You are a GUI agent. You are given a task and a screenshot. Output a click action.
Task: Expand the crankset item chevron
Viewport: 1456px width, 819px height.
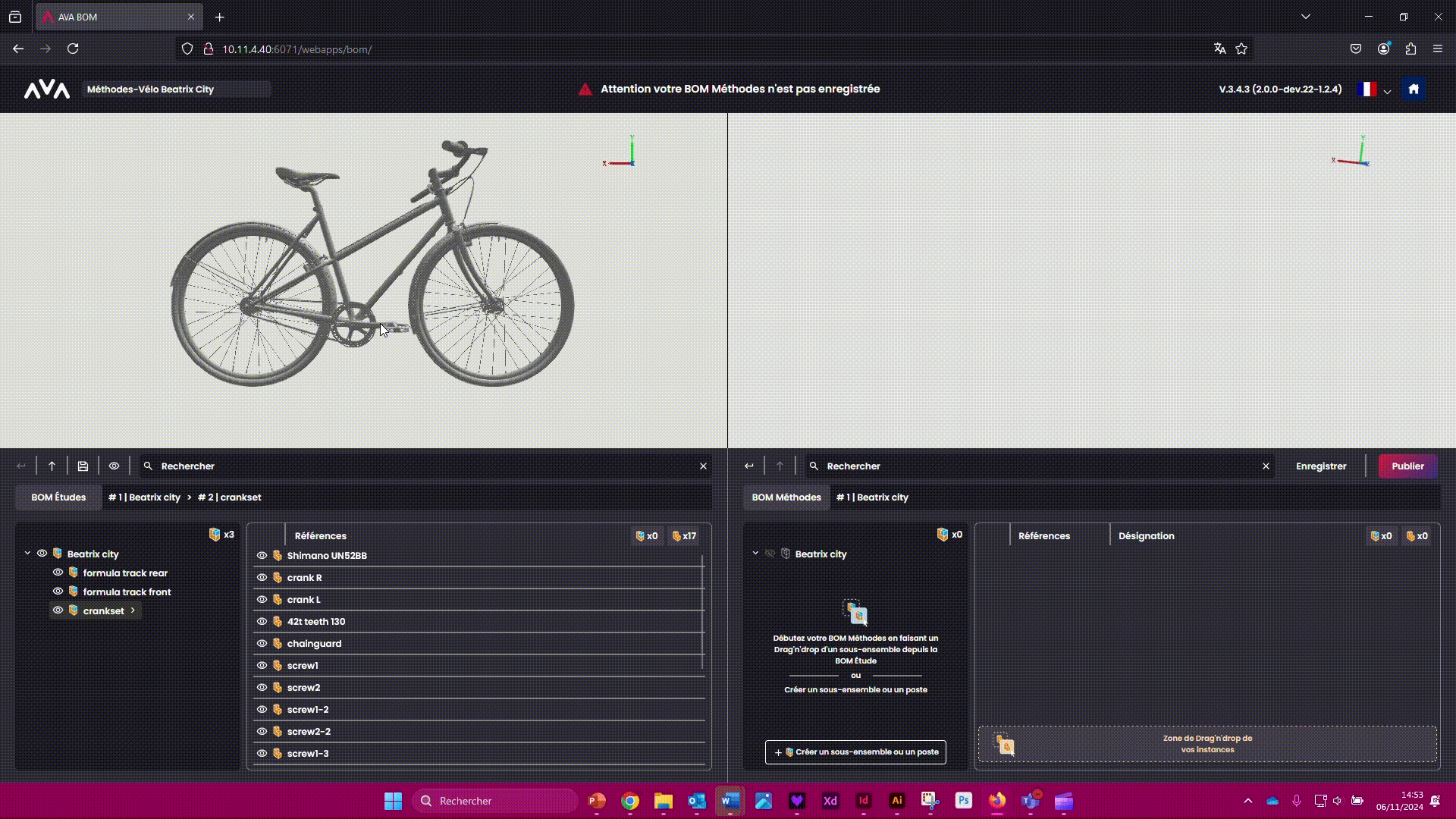(133, 610)
